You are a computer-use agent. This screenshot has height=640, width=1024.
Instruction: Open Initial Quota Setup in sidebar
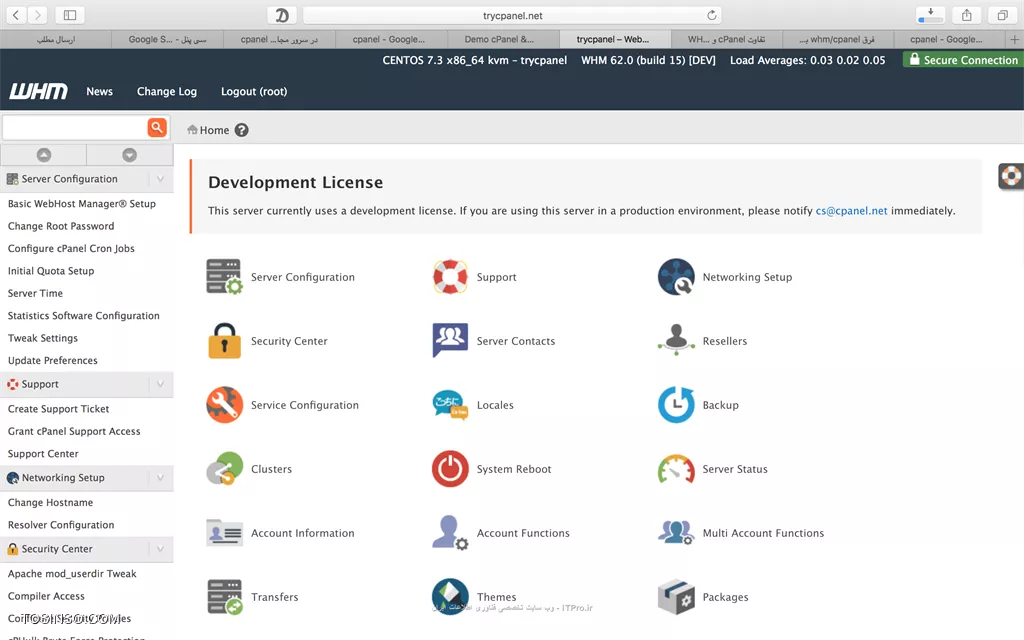click(51, 271)
